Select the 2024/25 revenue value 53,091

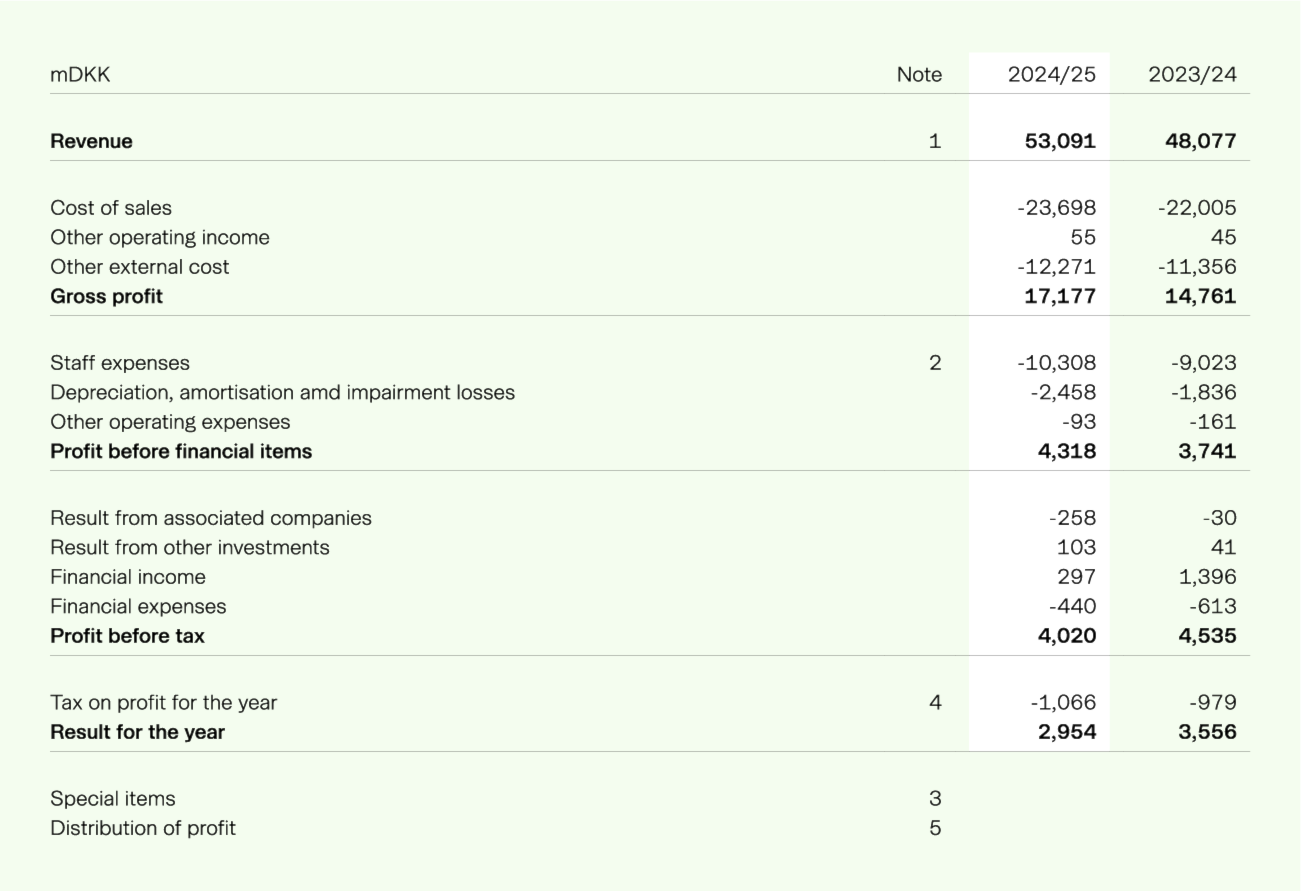click(x=1060, y=141)
